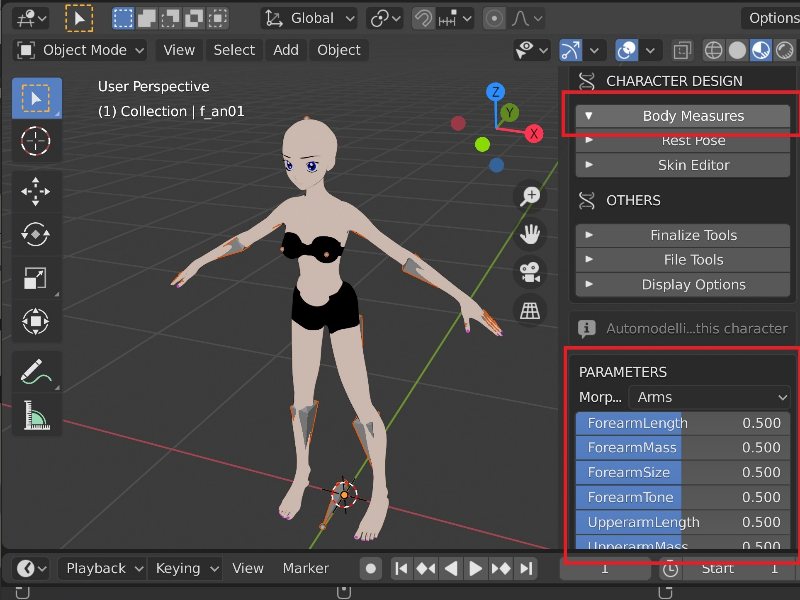
Task: Open the Select menu in header
Action: click(234, 50)
